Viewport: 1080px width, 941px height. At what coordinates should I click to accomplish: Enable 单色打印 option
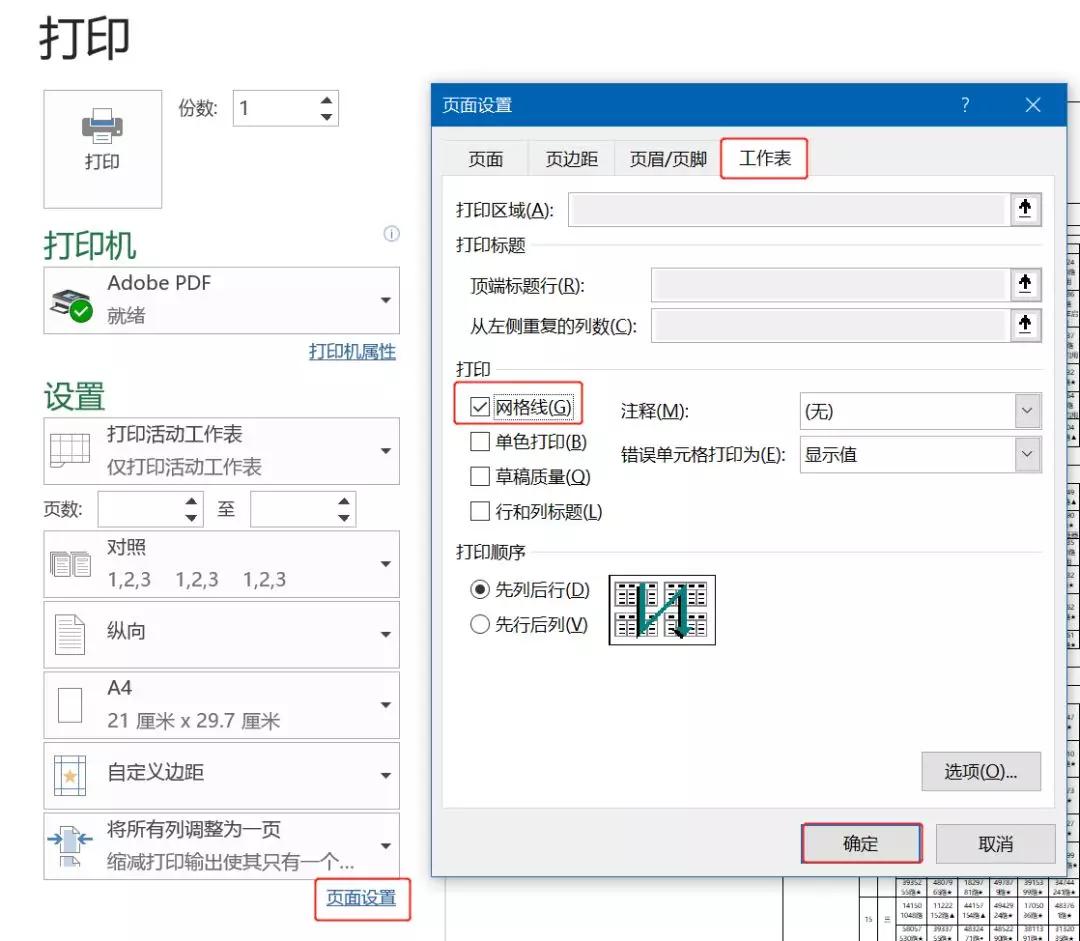click(x=480, y=441)
